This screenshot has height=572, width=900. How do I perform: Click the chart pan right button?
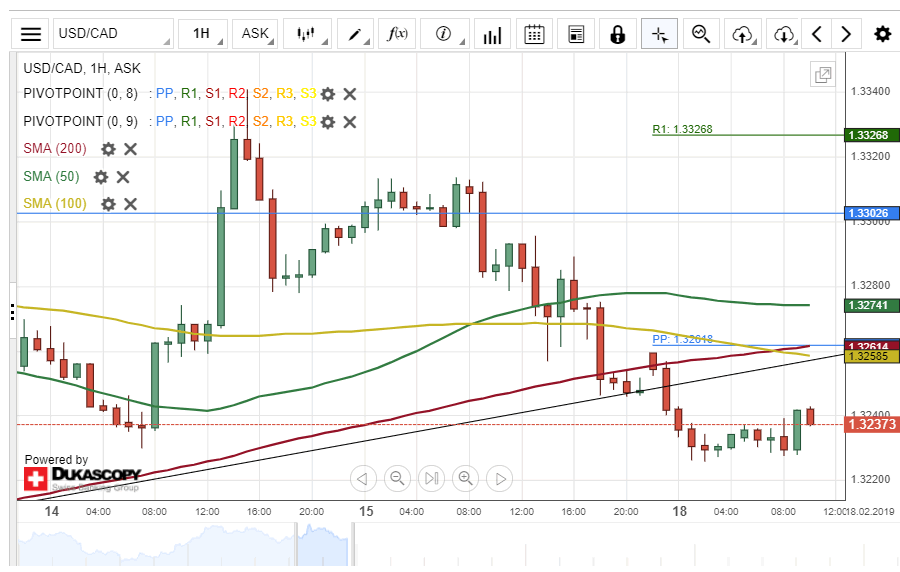(x=500, y=478)
